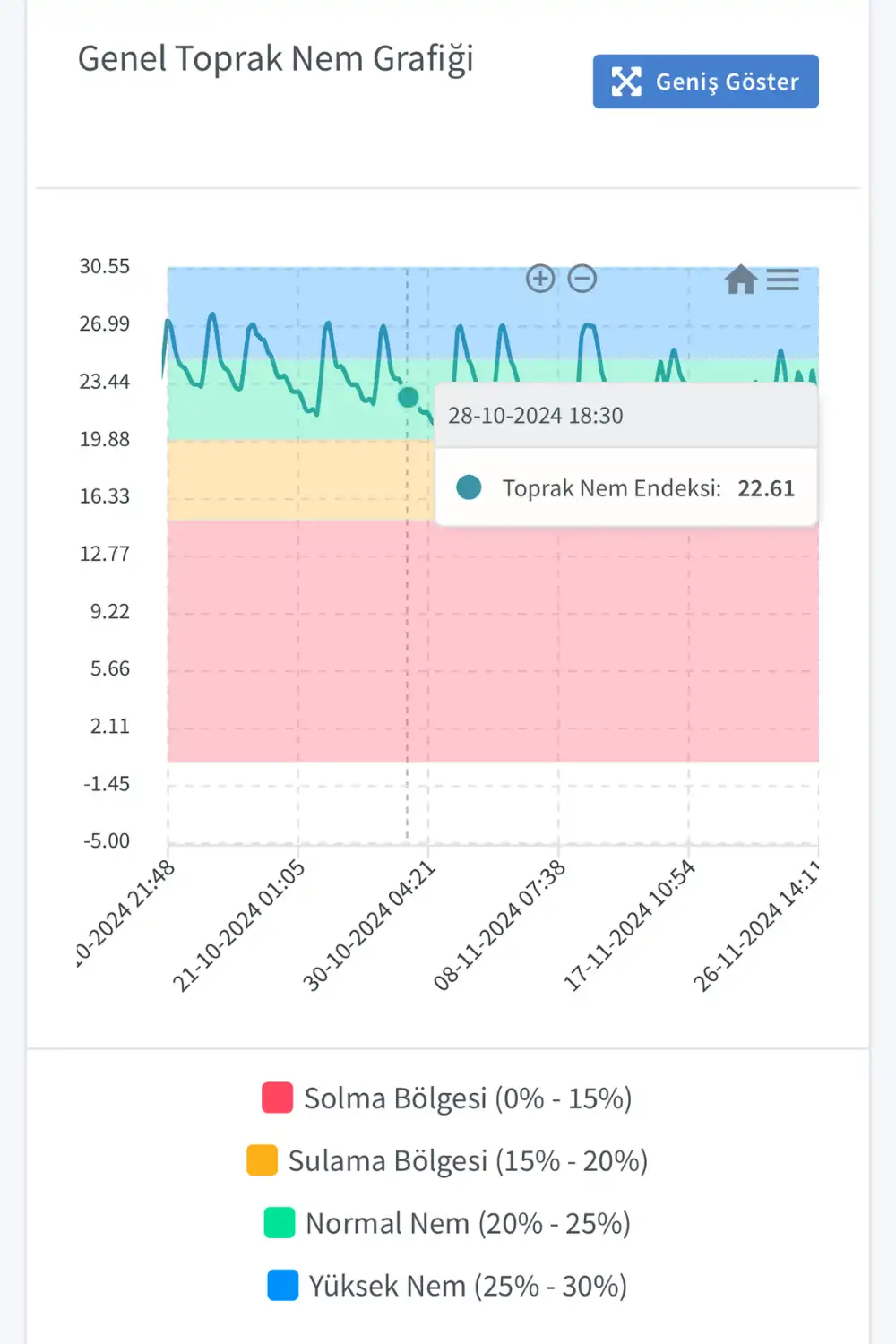Click the red Solma Bölgesi legend swatch
The height and width of the screenshot is (1344, 896).
tap(277, 1098)
